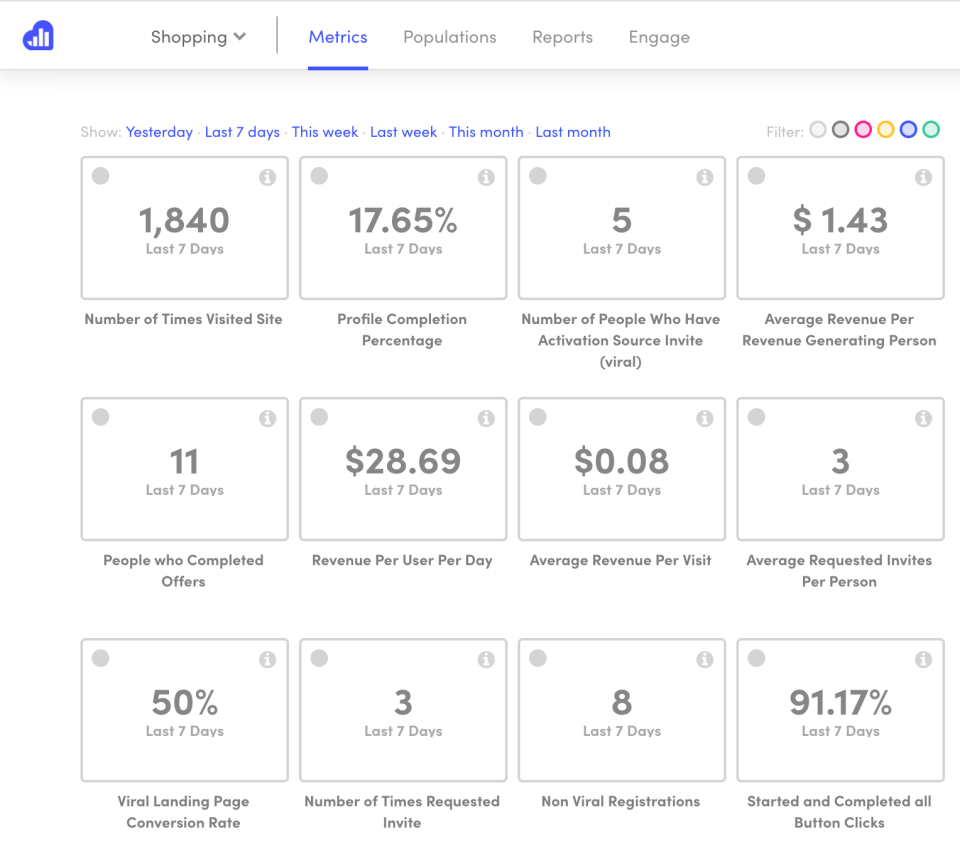Screen dimensions: 960x849
Task: Click info icon on Average Revenue Per Revenue Generating Person
Action: (x=922, y=176)
